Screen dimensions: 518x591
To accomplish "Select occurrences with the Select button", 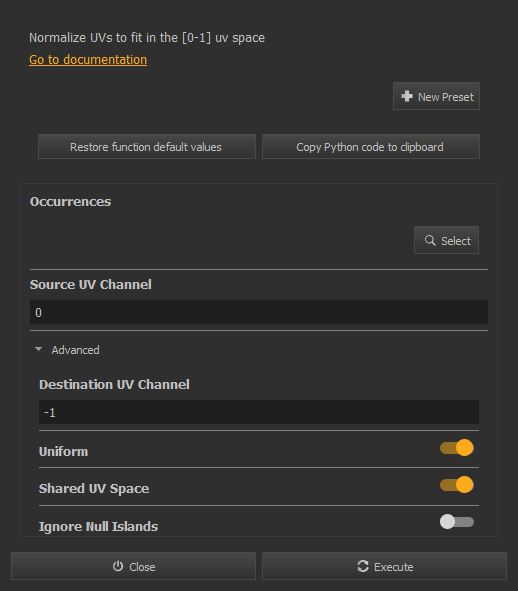I will coord(446,240).
